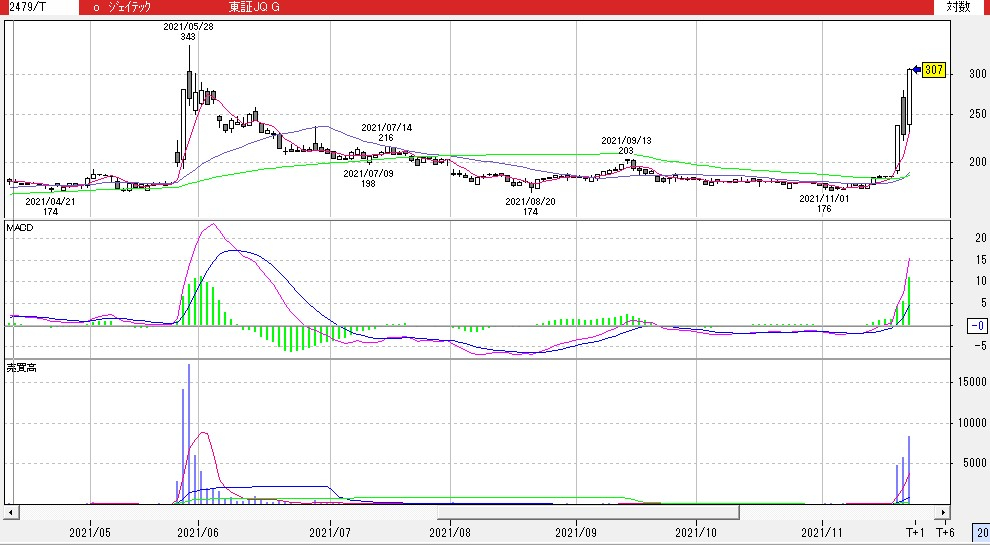
Task: Click the 2021/05/28 high 343 annotation
Action: pos(188,31)
